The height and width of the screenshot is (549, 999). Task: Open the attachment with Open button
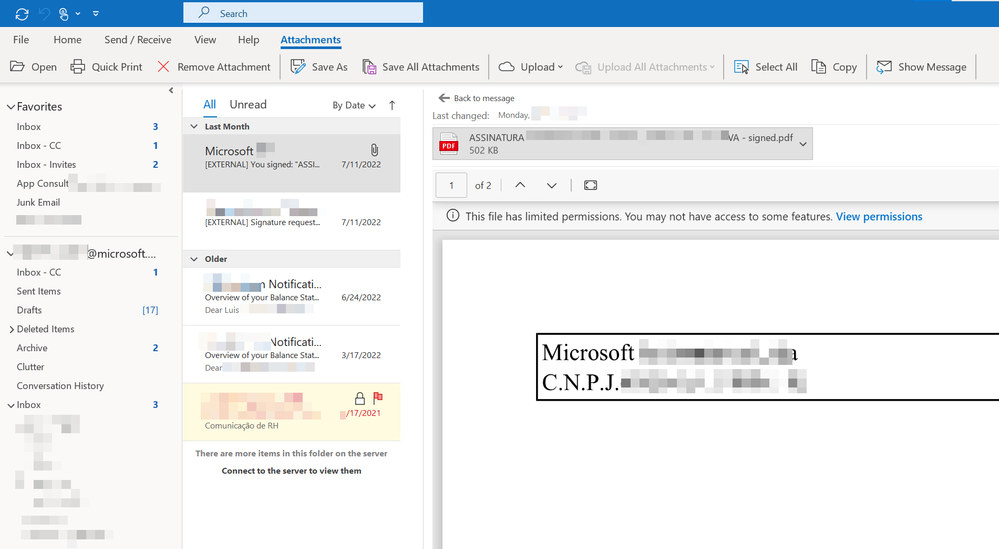pyautogui.click(x=34, y=67)
